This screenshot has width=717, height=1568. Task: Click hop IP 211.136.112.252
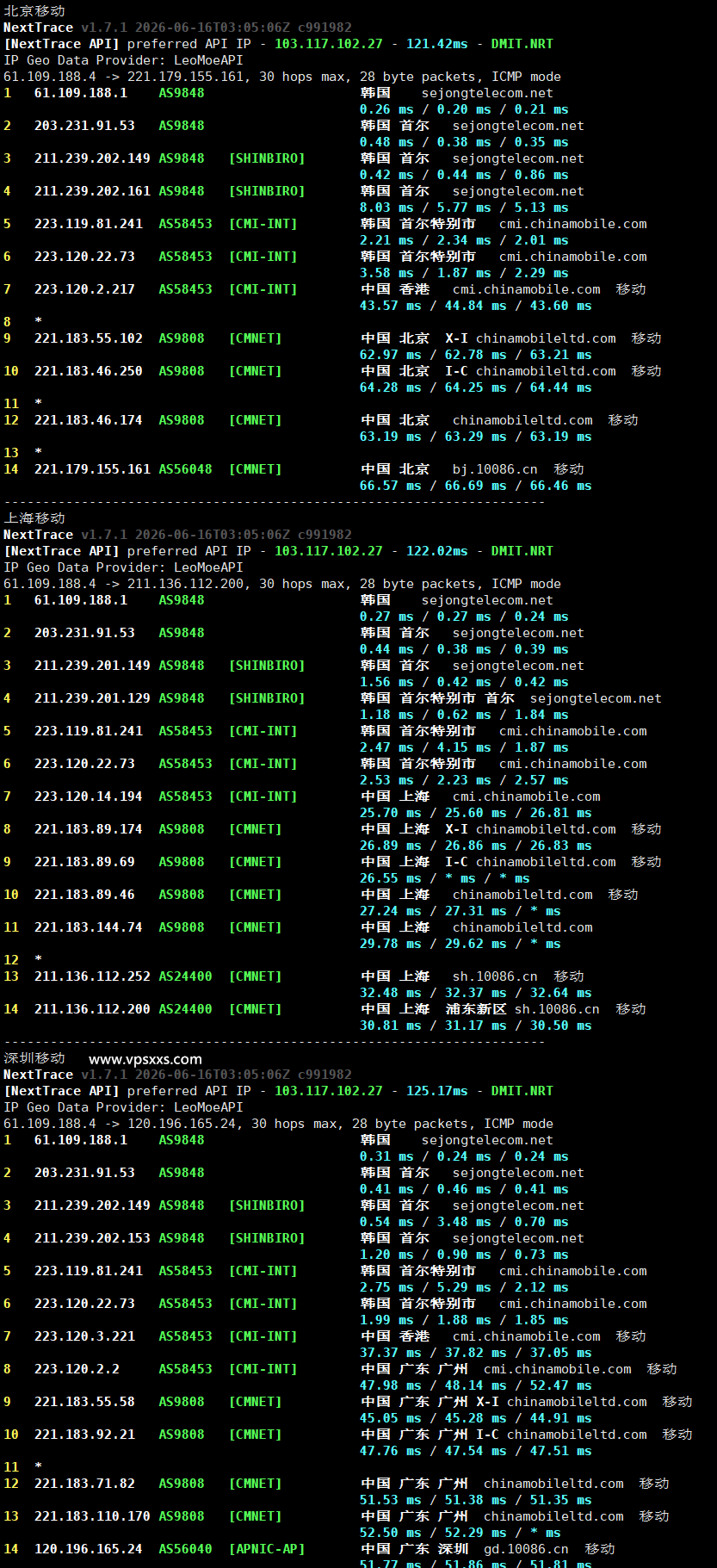92,976
